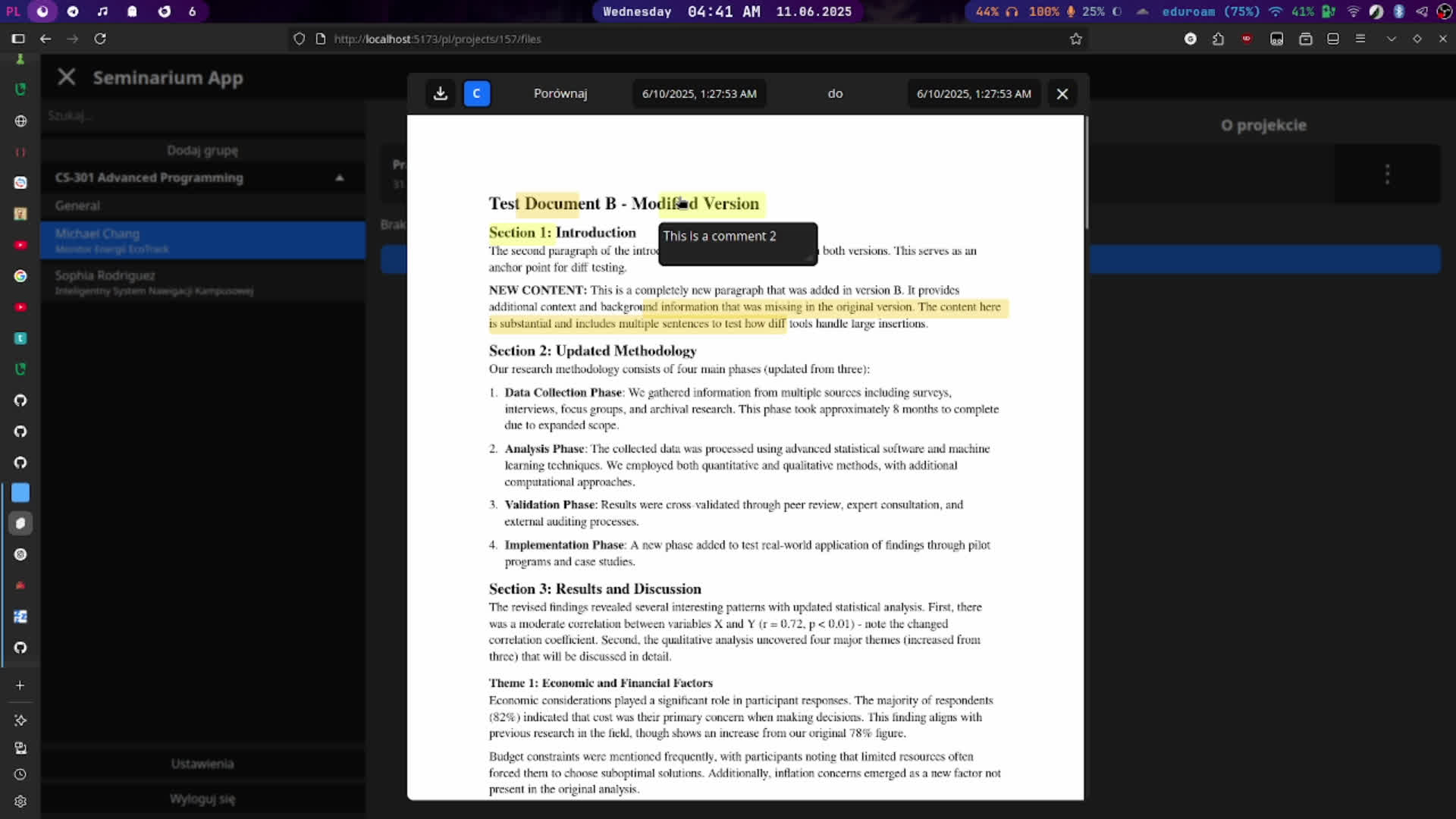The width and height of the screenshot is (1456, 819).
Task: Click the 'O projekcie' heading
Action: 1263,125
